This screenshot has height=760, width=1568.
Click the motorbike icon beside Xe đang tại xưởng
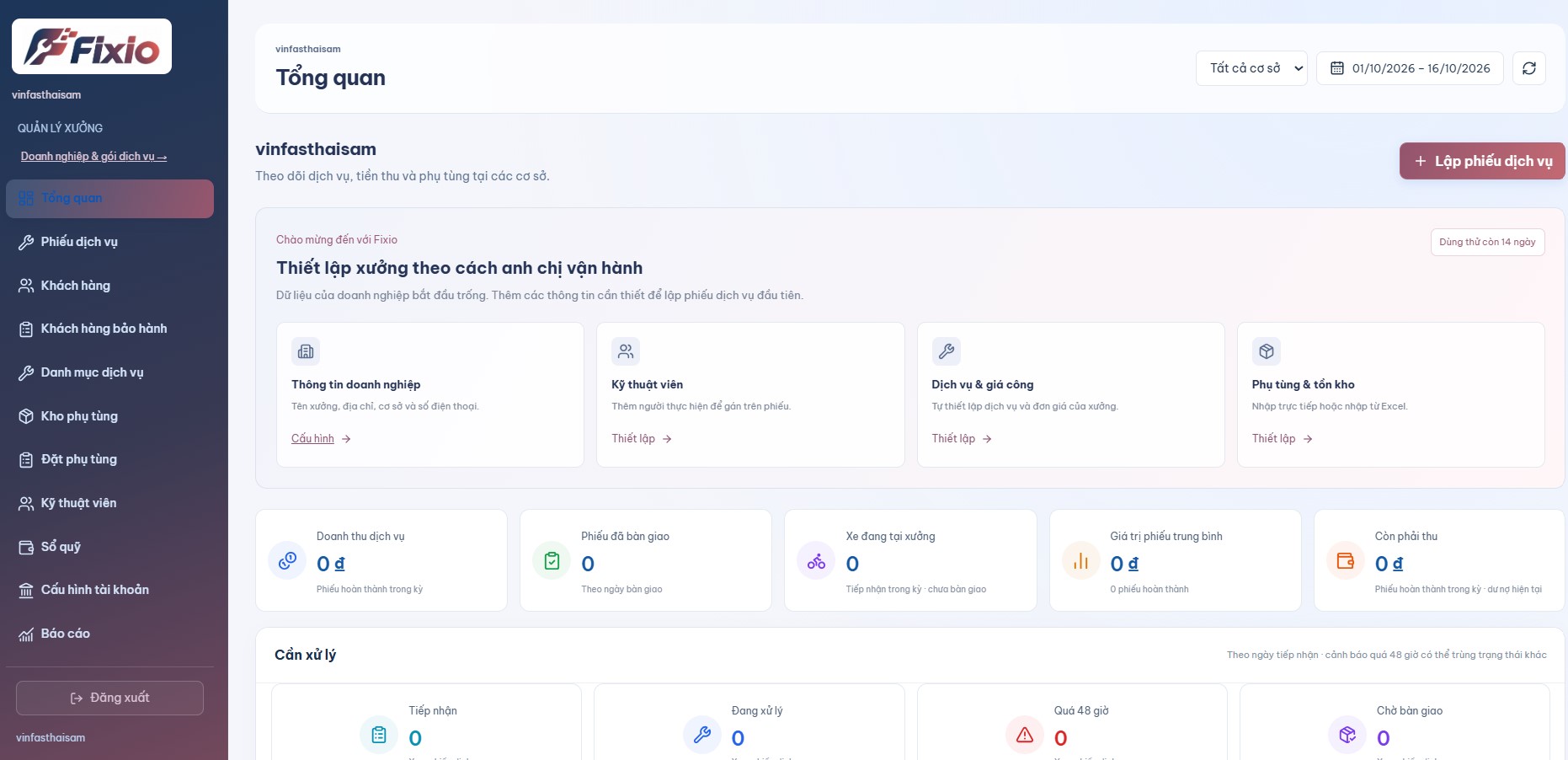[816, 560]
